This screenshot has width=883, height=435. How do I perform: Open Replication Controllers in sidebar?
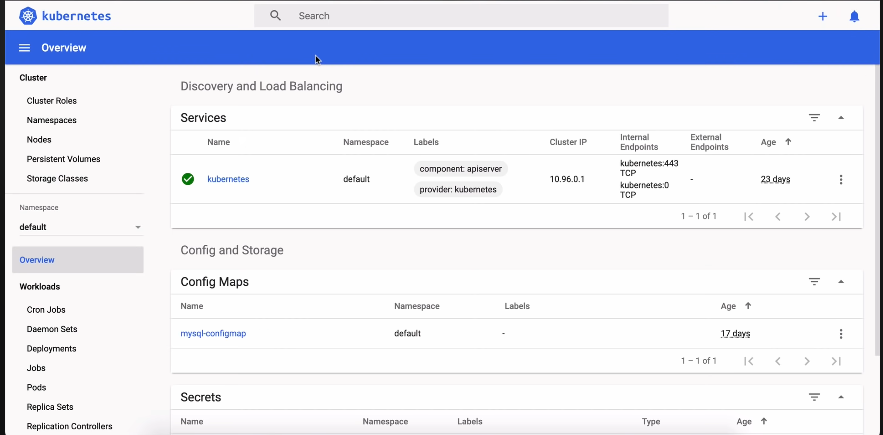69,427
